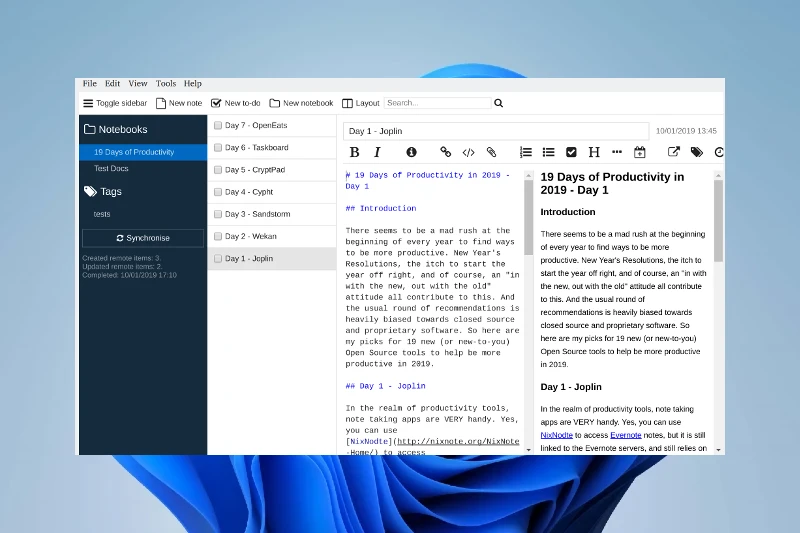Check the Day 2 - Wekan checkbox
The image size is (800, 533).
pyautogui.click(x=218, y=236)
